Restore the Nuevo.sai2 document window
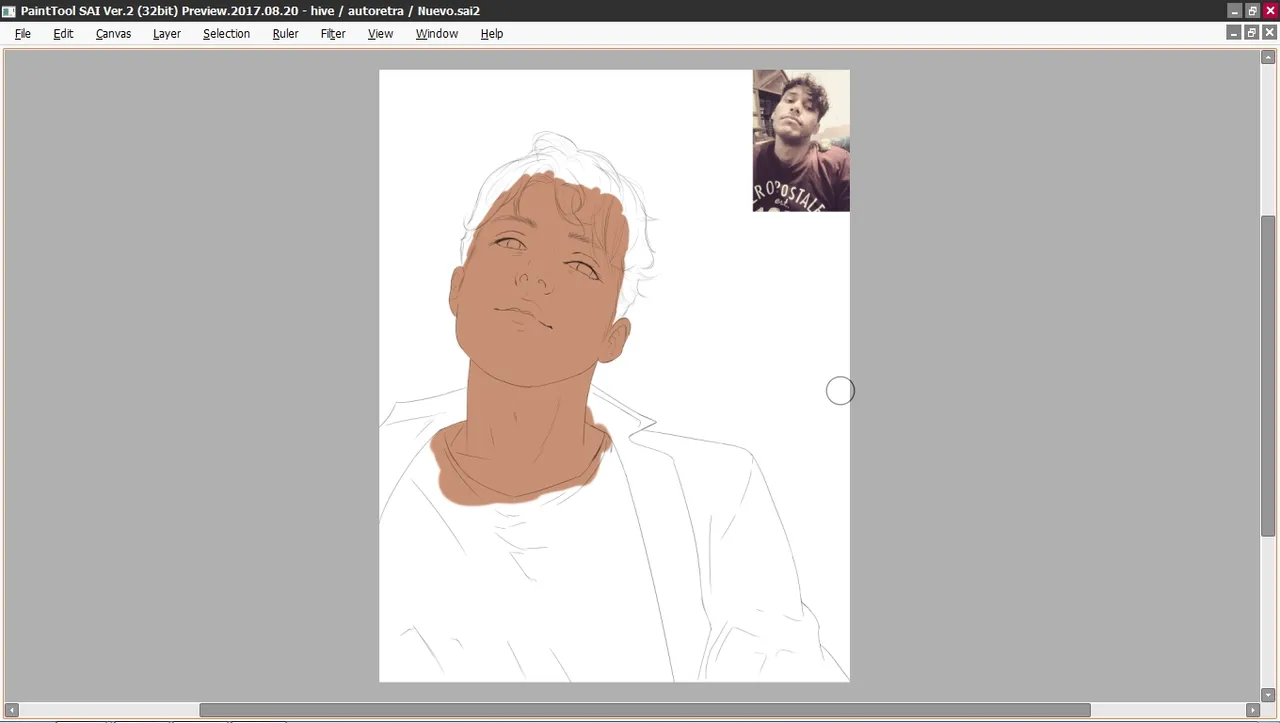This screenshot has width=1280, height=723. click(1251, 33)
